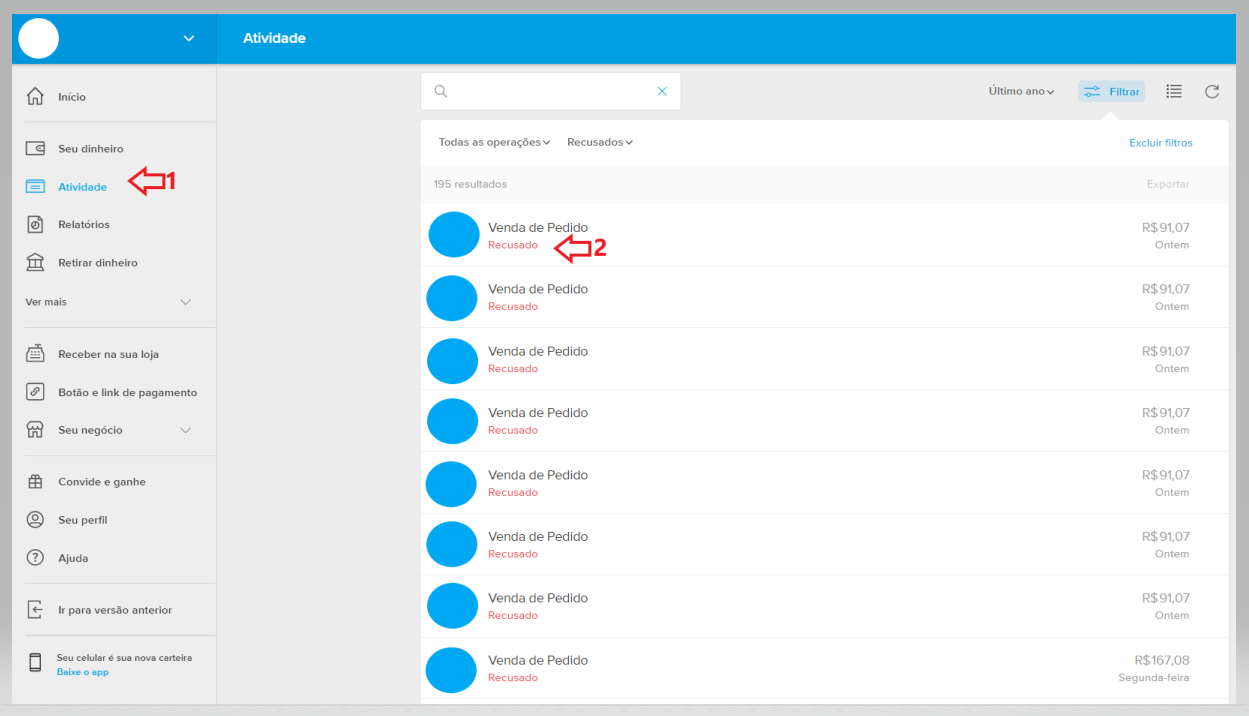Screen dimensions: 1249x716
Task: Change the Último ano period dropdown
Action: click(1021, 92)
